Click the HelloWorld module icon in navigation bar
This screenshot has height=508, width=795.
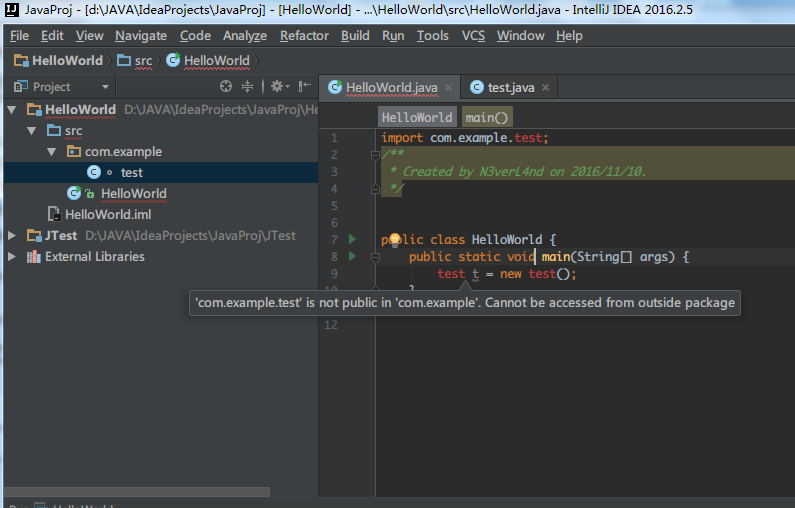click(21, 61)
